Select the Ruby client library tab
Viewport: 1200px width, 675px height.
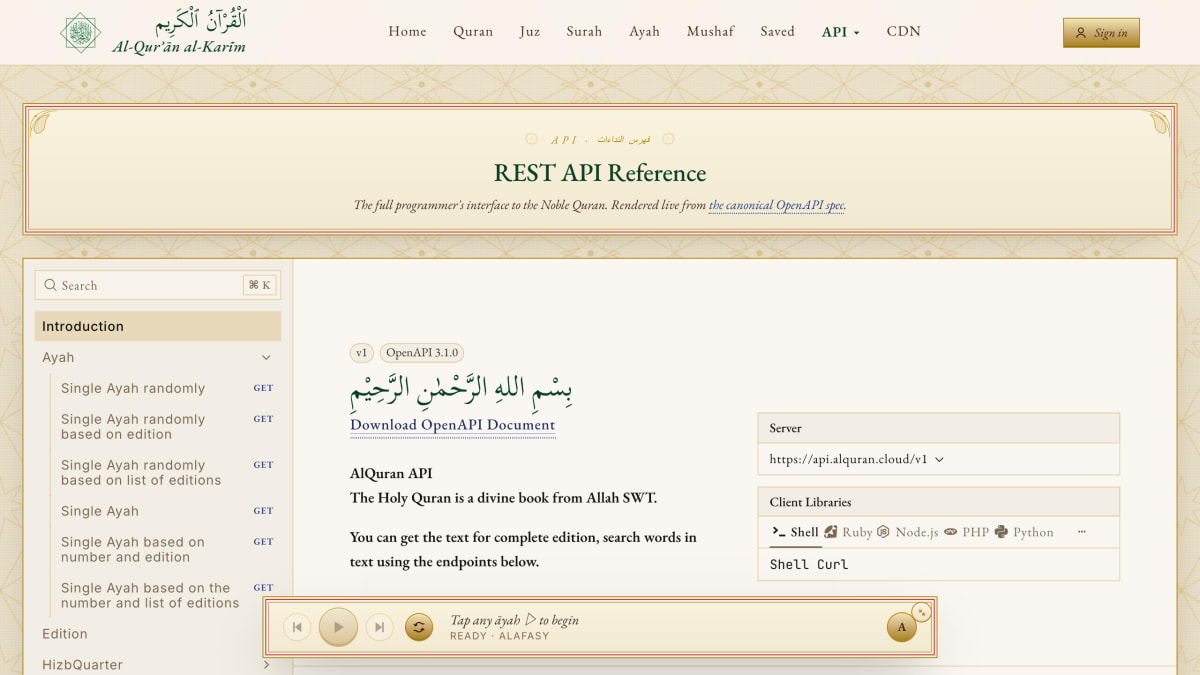(x=848, y=532)
